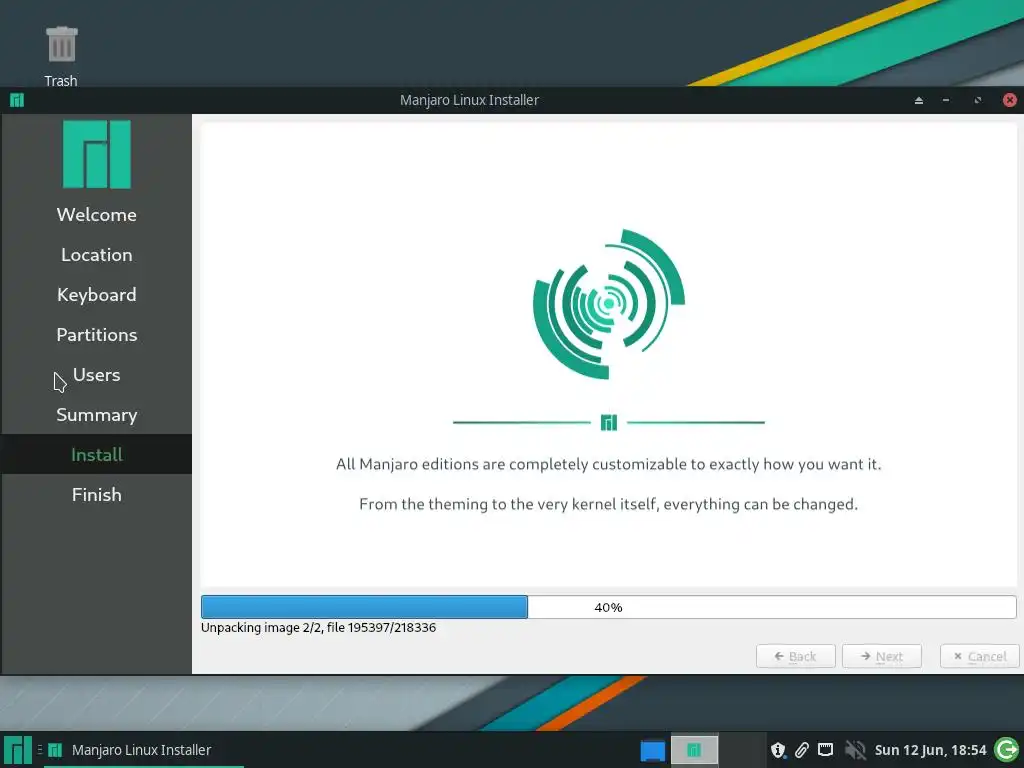Select the Partitions step in the sidebar
Image resolution: width=1024 pixels, height=768 pixels.
97,334
